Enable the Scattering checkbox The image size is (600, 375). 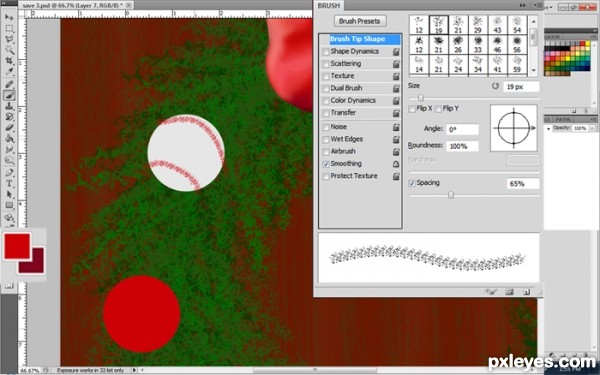pos(326,64)
